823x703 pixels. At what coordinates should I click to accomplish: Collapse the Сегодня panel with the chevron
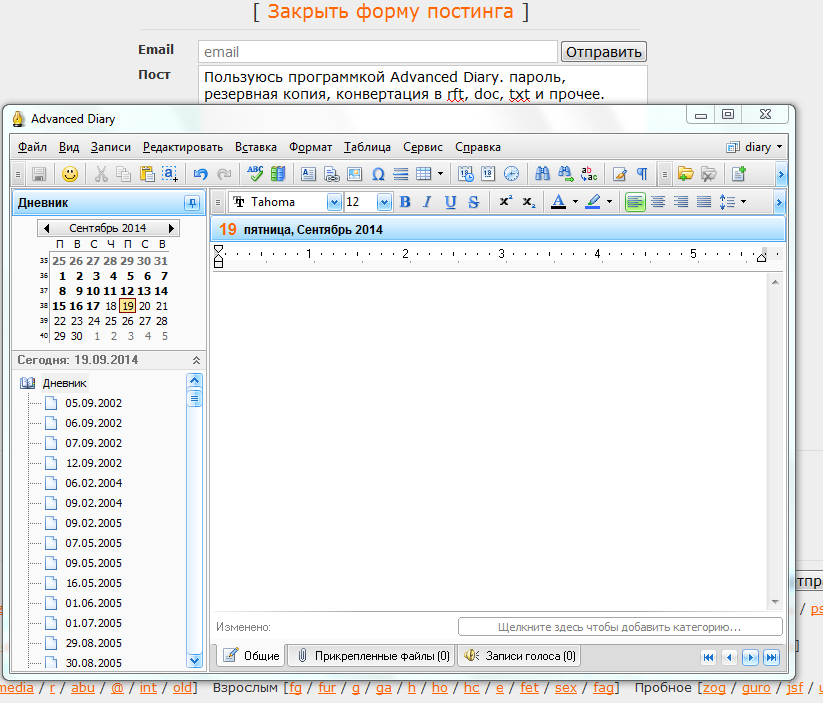[196, 360]
